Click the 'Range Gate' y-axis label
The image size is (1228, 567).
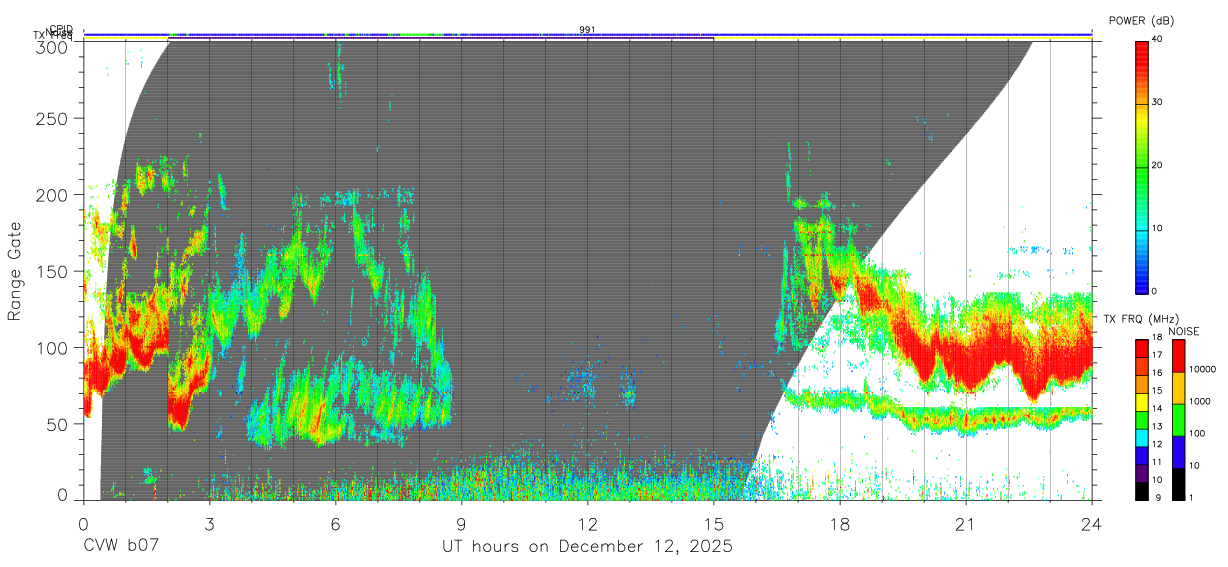point(15,272)
